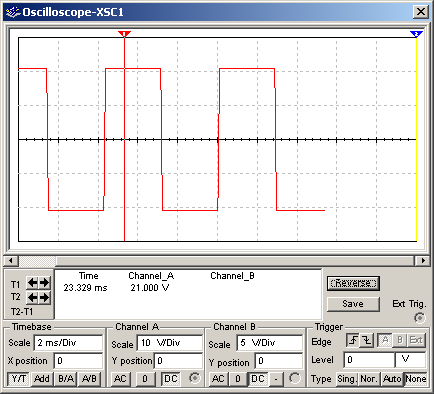Viewport: 434px width, 394px height.
Task: Set trigger type to Nor.
Action: point(369,379)
